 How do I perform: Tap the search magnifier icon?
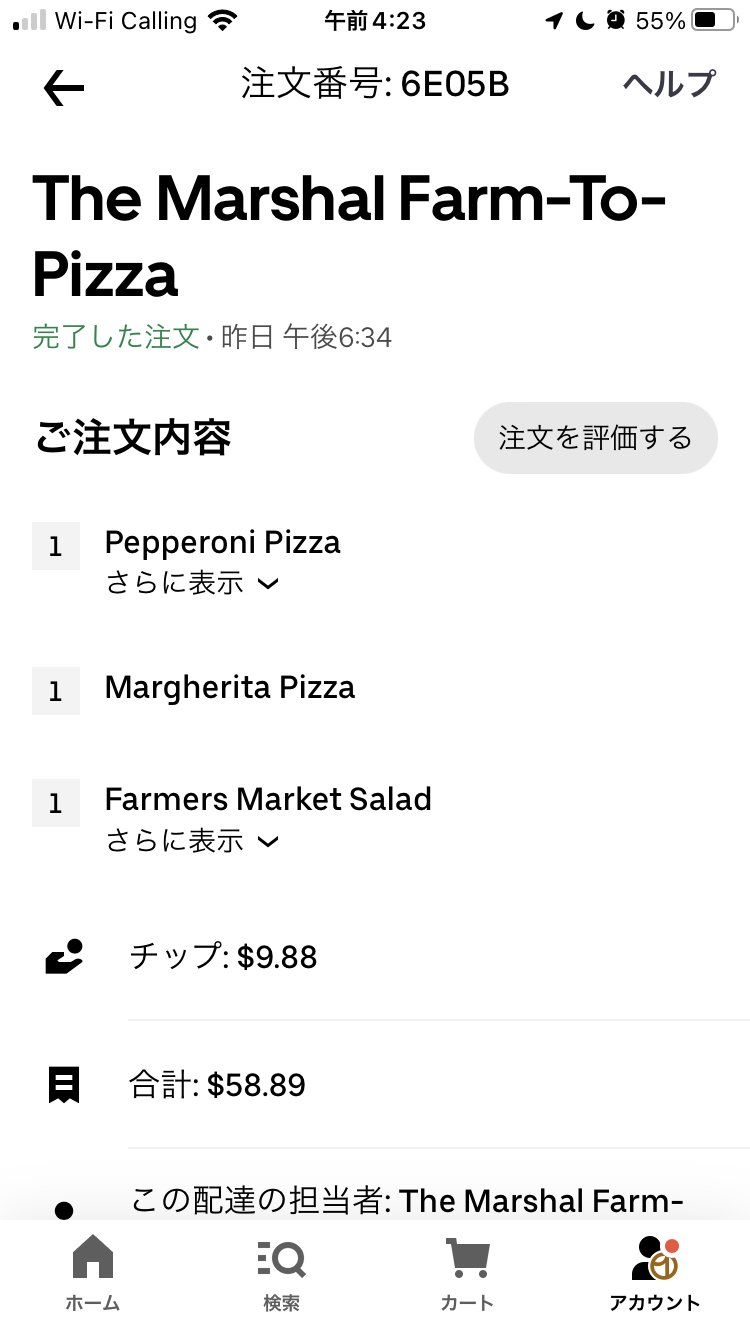281,1256
